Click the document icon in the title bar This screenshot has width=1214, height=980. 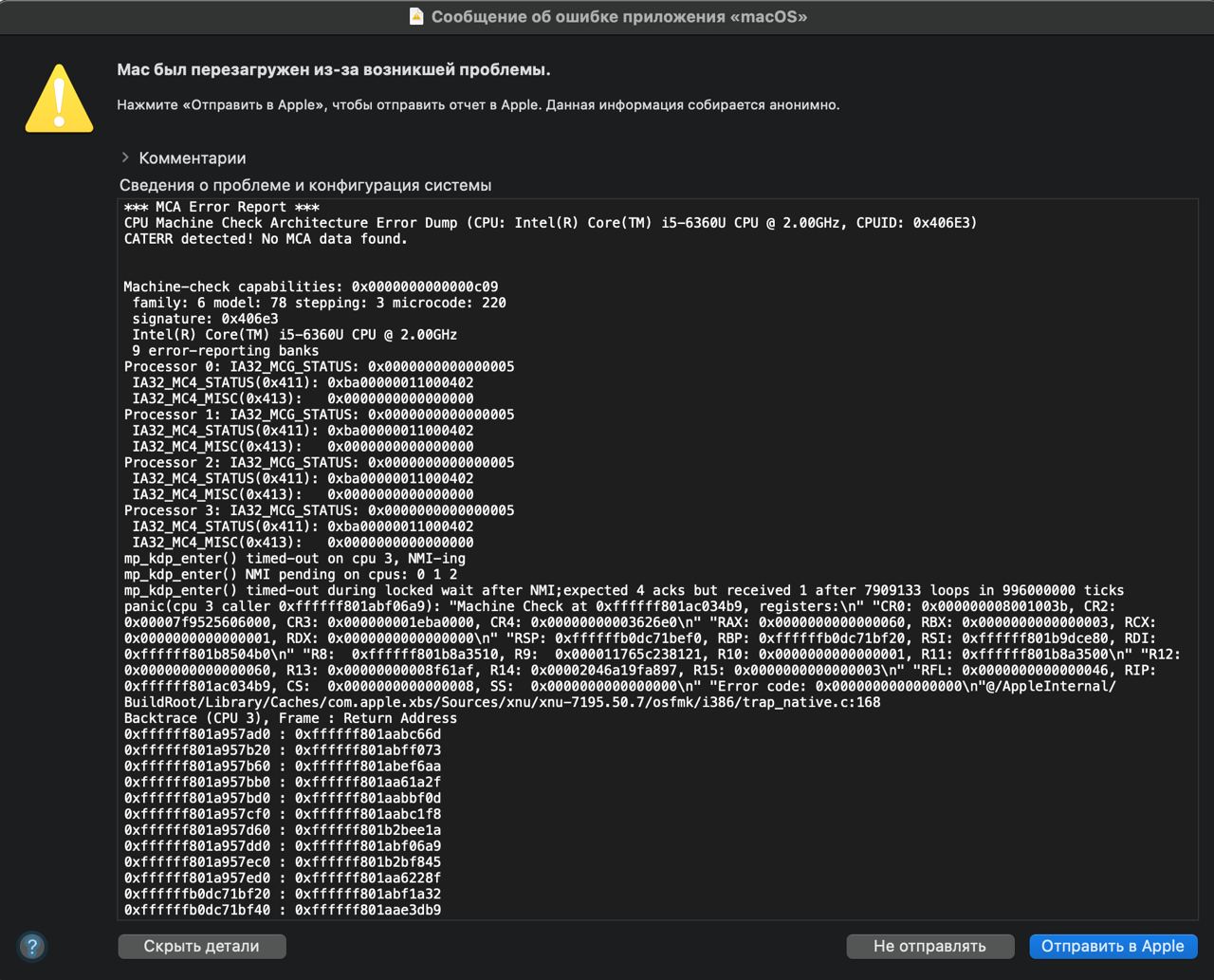(x=415, y=16)
